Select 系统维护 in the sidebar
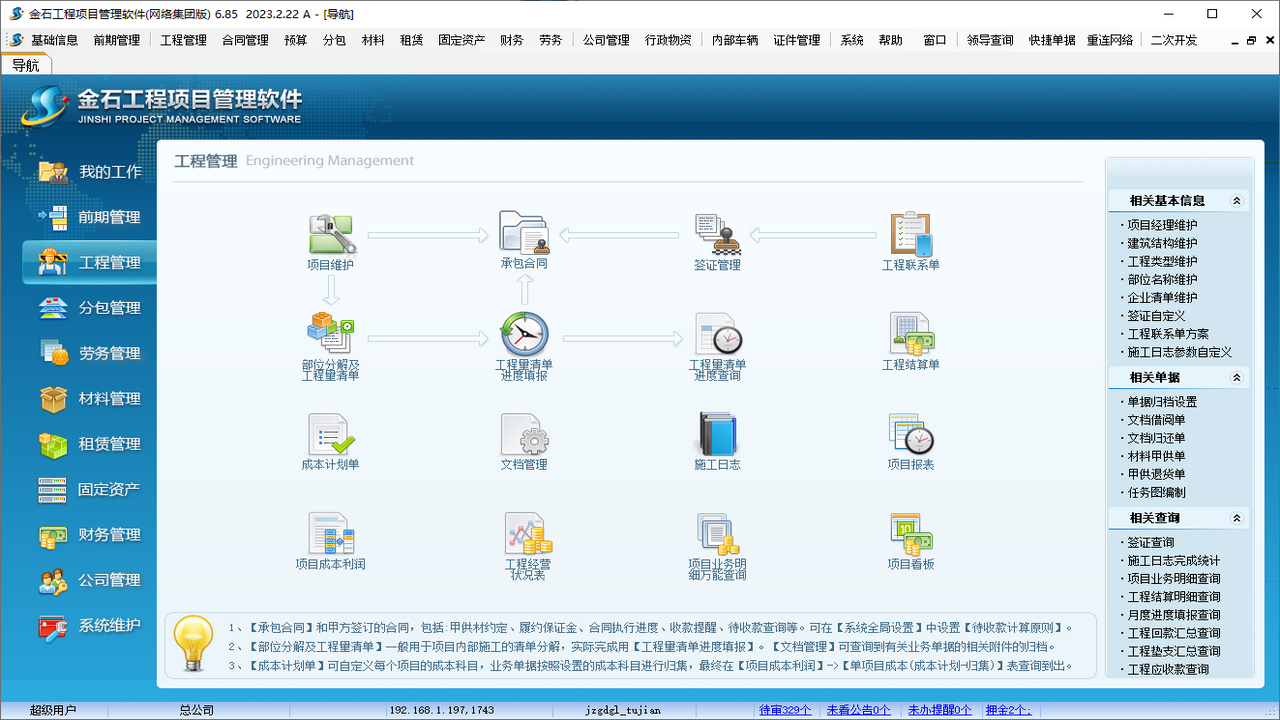 click(x=90, y=625)
